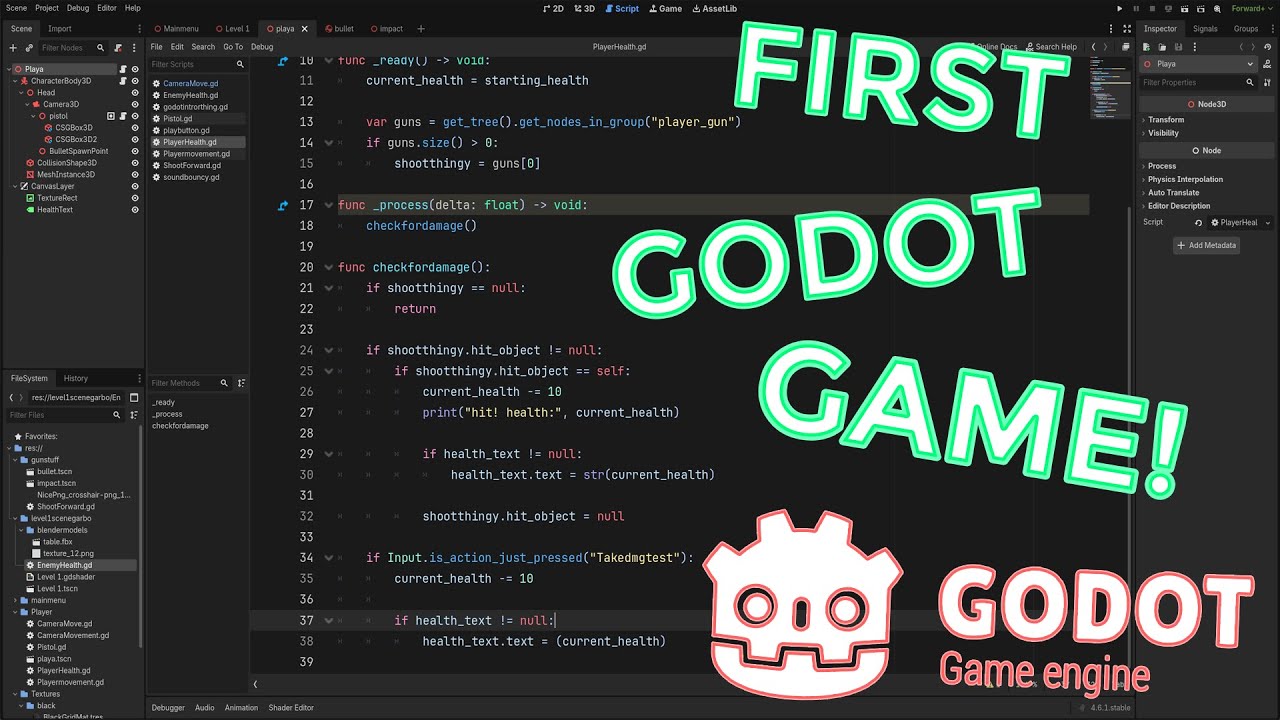Open property tools icon beside Filter Properties
Screen dimensions: 1280x720
(x=1268, y=82)
